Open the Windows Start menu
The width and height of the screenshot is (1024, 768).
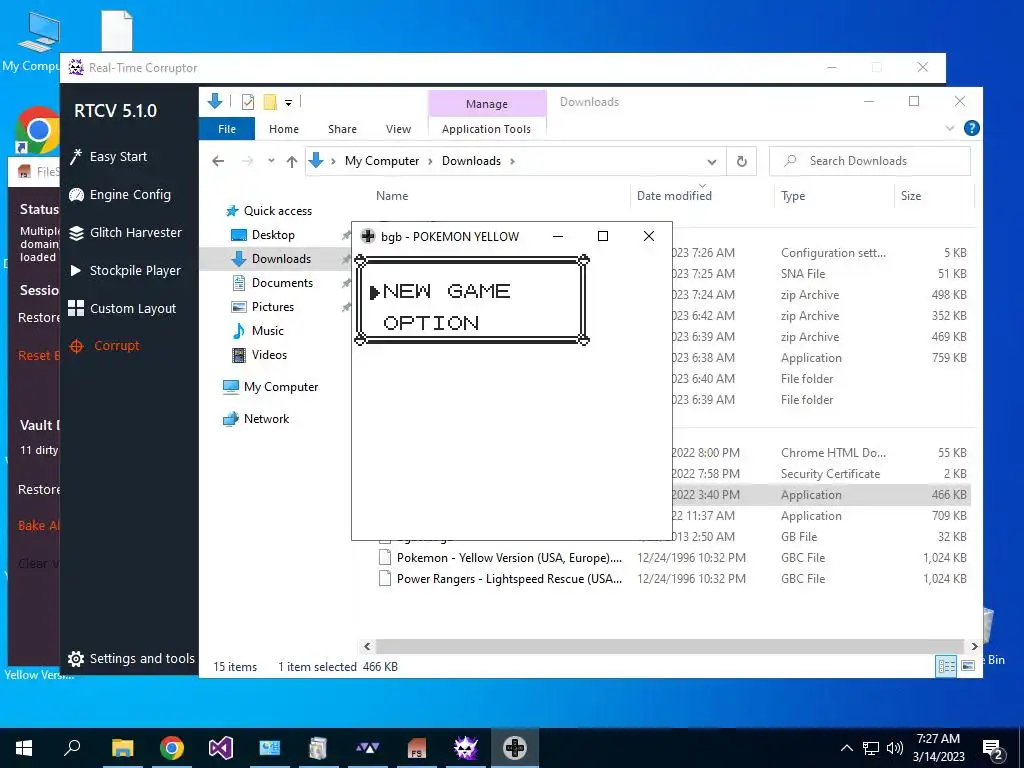point(24,748)
